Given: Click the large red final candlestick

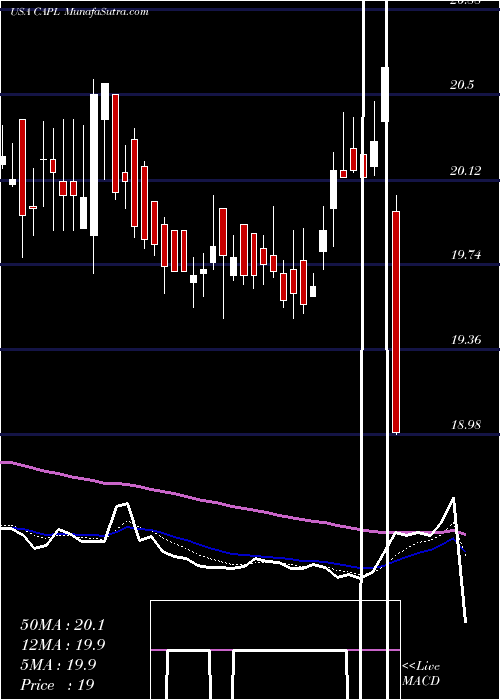Looking at the screenshot, I should click(x=396, y=322).
